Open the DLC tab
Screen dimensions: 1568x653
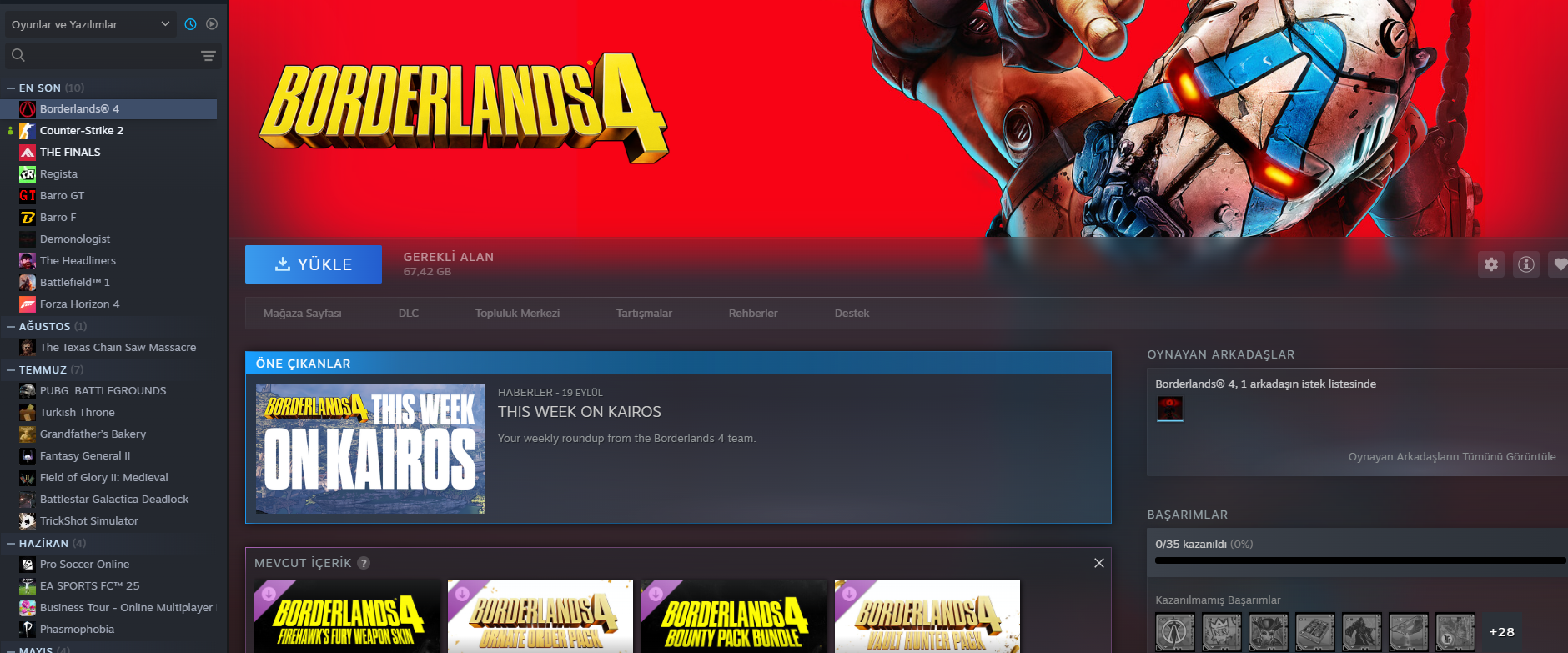point(409,314)
